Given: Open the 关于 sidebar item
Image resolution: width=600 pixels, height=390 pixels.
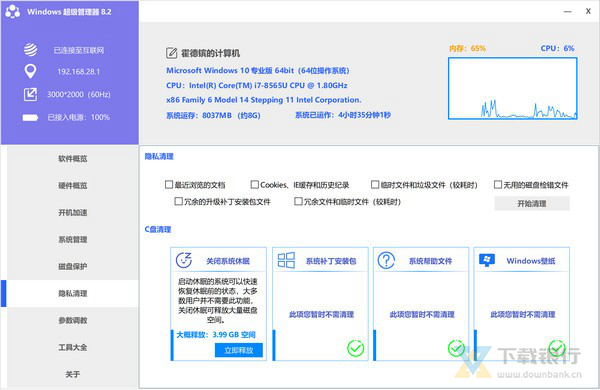Looking at the screenshot, I should click(x=73, y=374).
